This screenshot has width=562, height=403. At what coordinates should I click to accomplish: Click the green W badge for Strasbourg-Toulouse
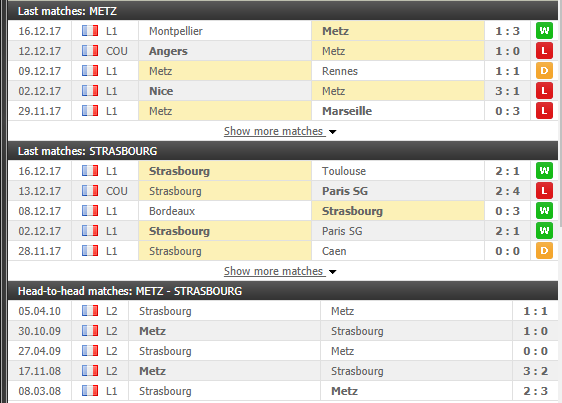(544, 171)
